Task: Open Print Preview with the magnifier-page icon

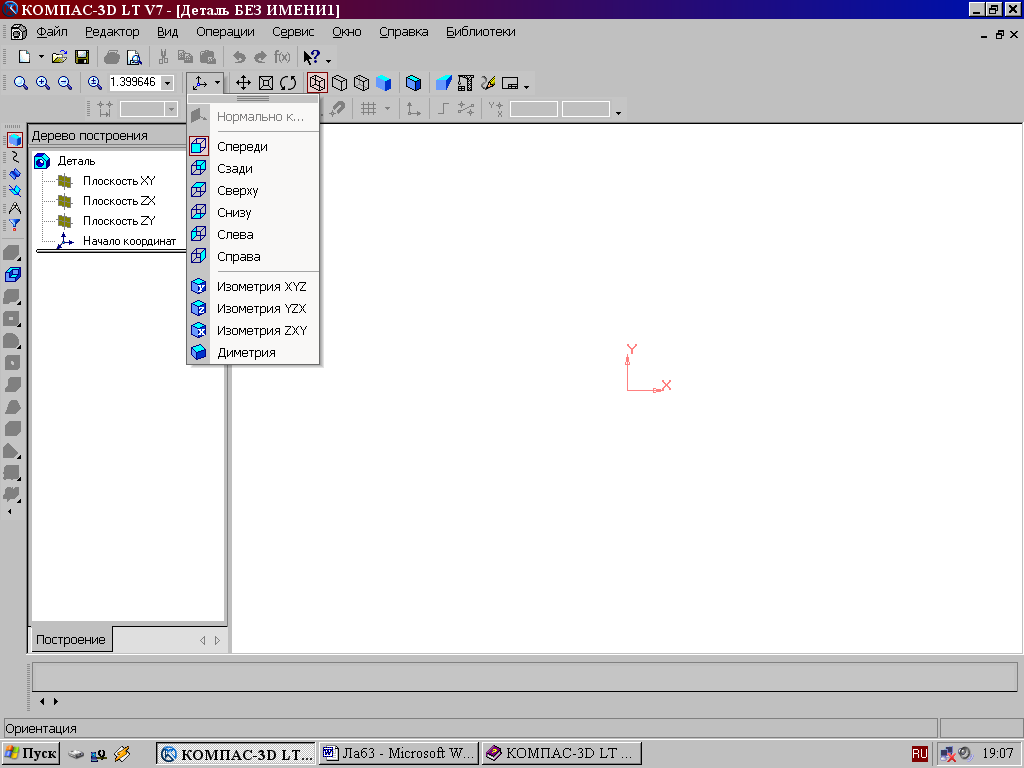Action: [x=134, y=57]
